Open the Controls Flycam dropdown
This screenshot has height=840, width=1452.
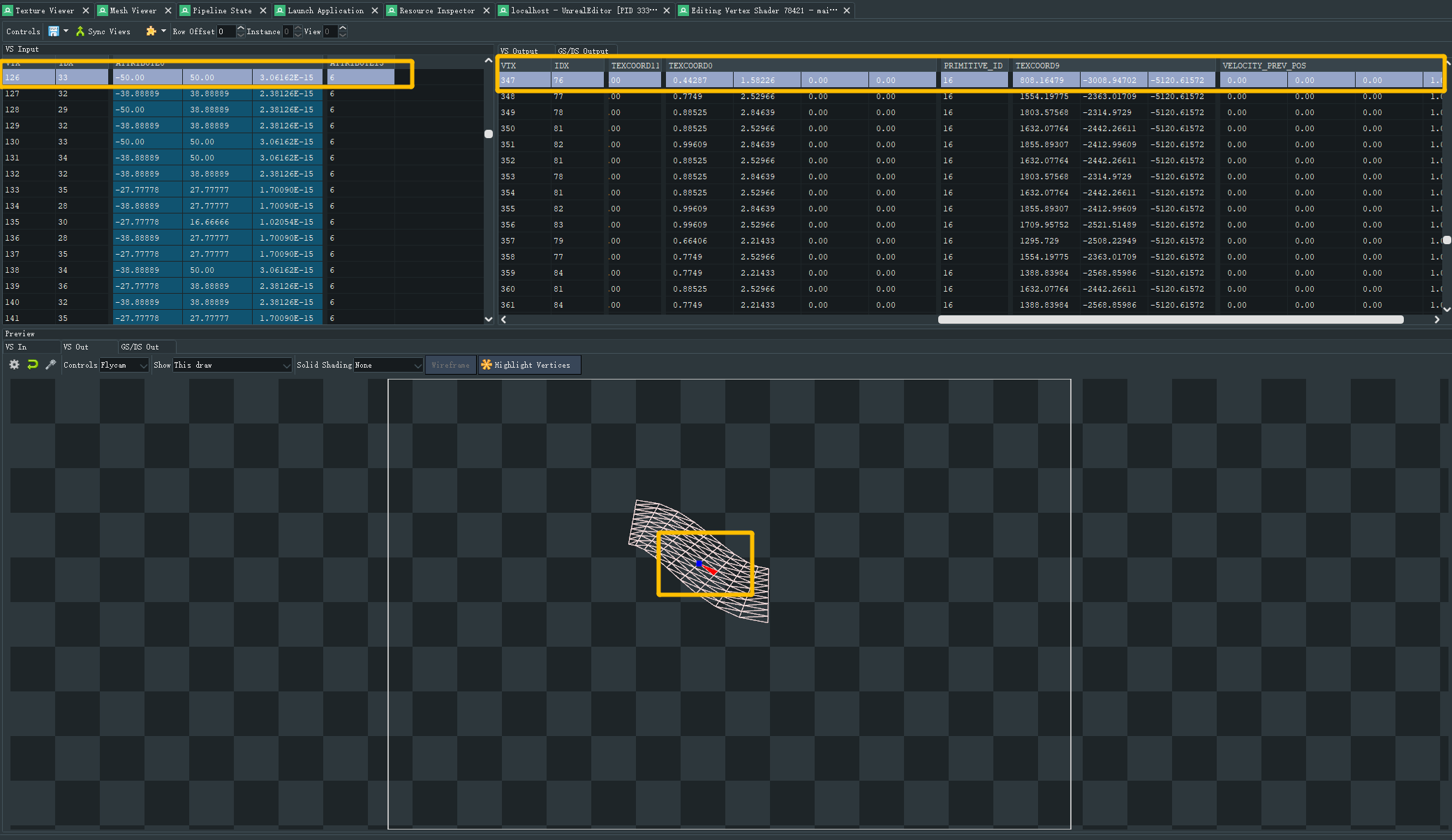tap(124, 365)
